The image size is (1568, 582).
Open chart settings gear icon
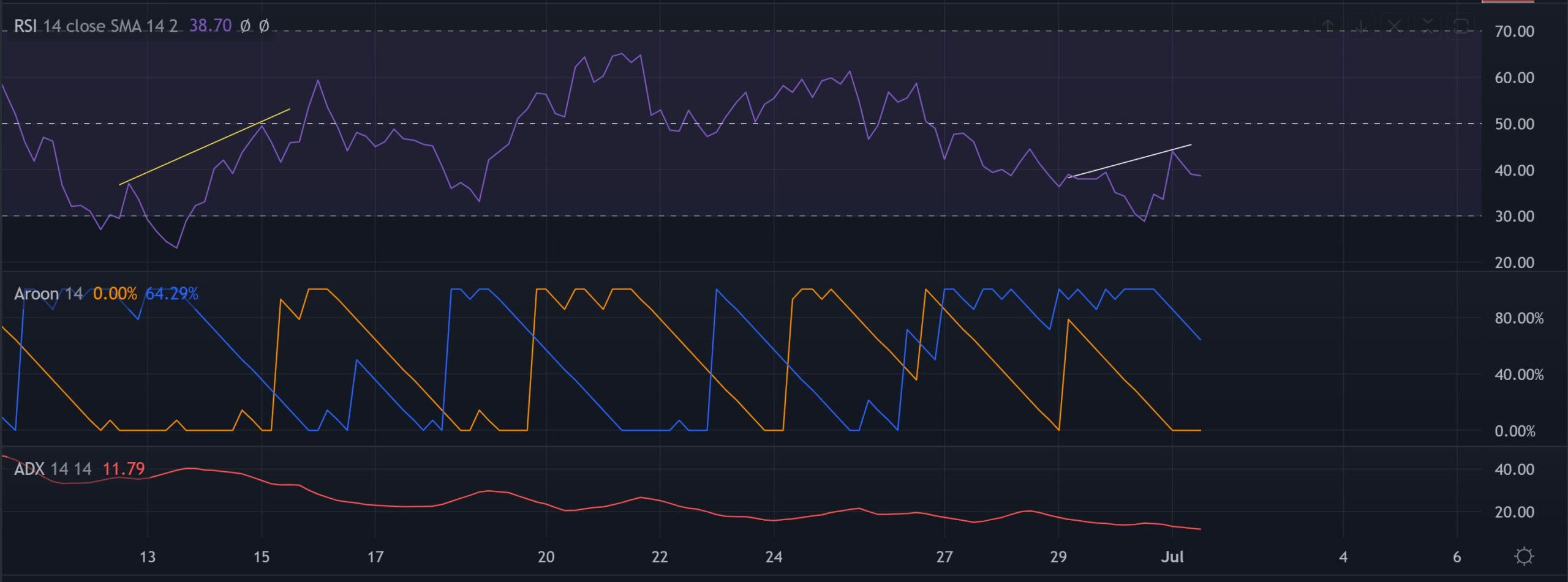(x=1523, y=556)
